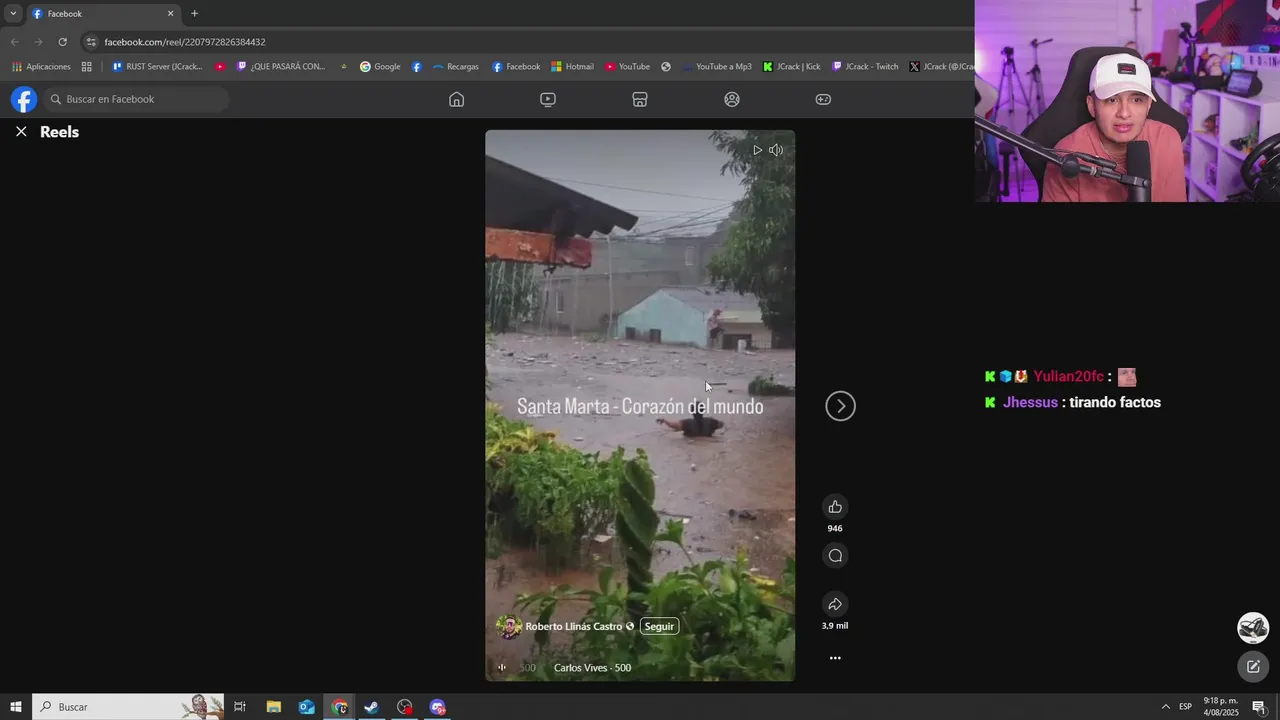Open File Explorer from the taskbar
1280x720 pixels.
coord(273,707)
